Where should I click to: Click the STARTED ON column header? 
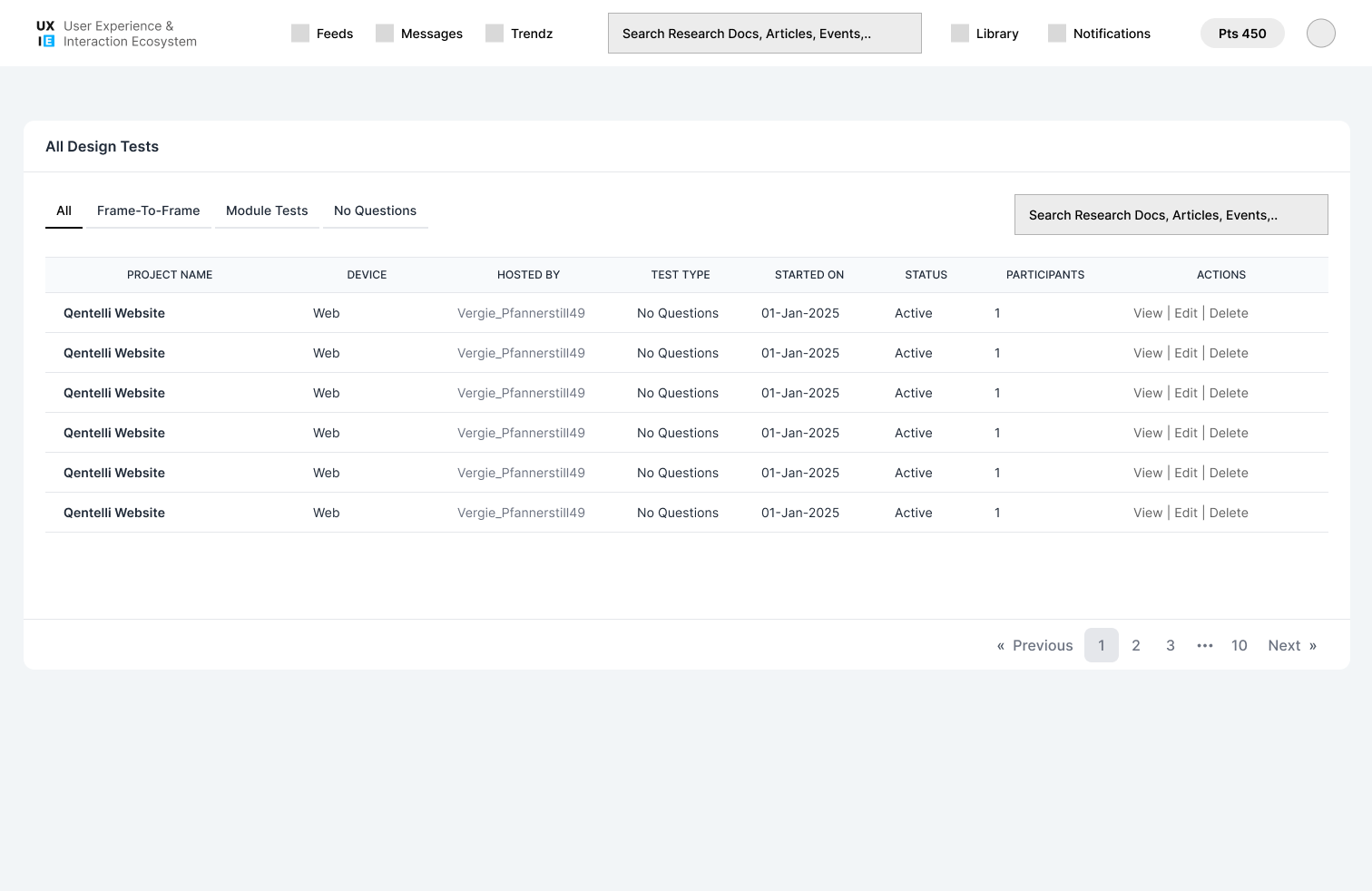(809, 275)
